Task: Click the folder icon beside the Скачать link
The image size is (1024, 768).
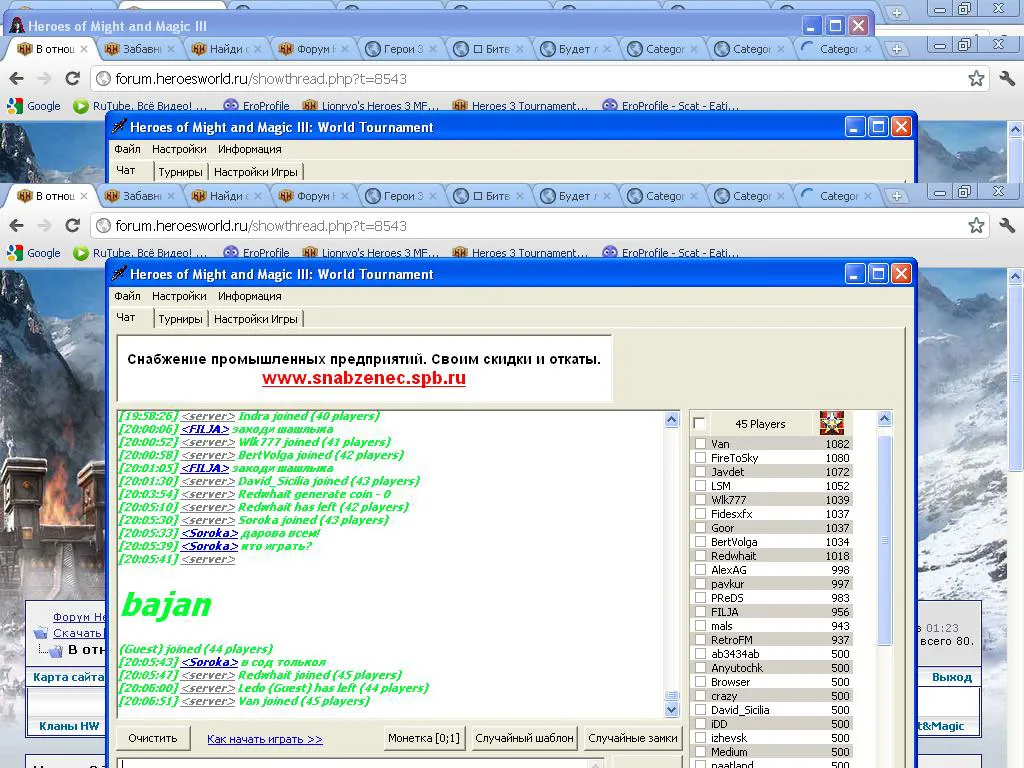Action: [41, 633]
